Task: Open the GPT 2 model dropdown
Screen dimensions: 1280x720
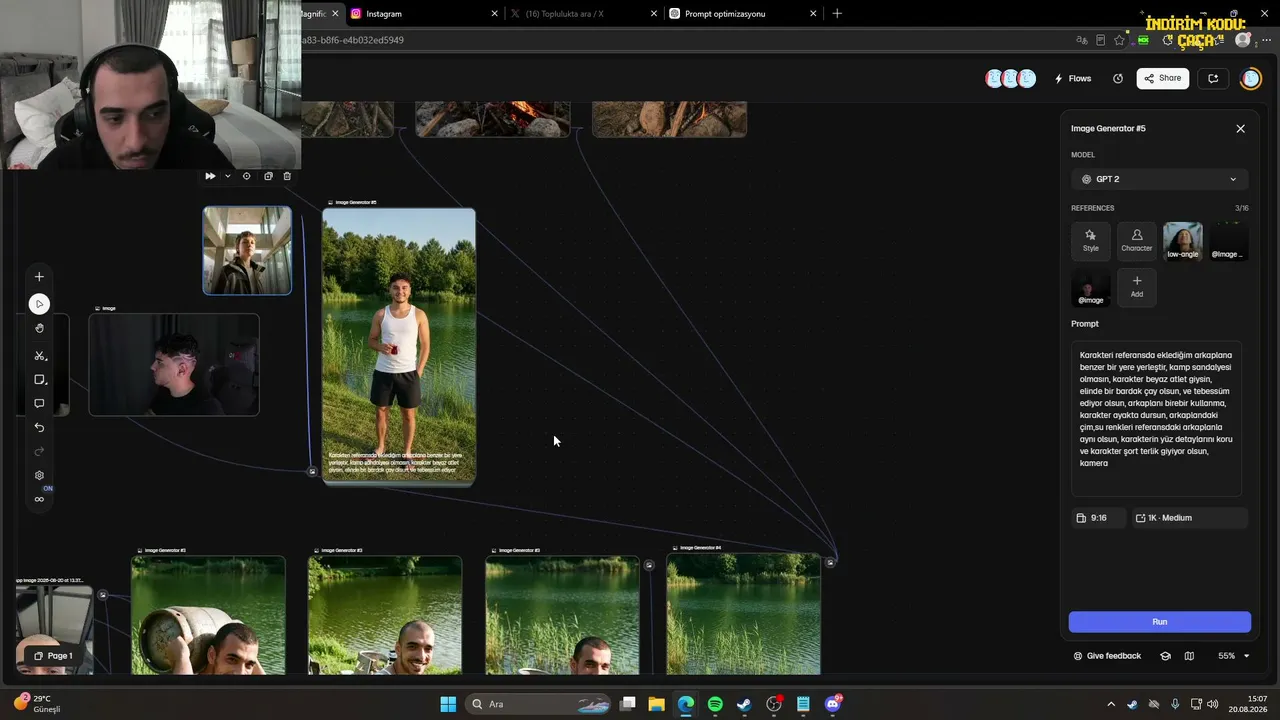Action: coord(1159,179)
